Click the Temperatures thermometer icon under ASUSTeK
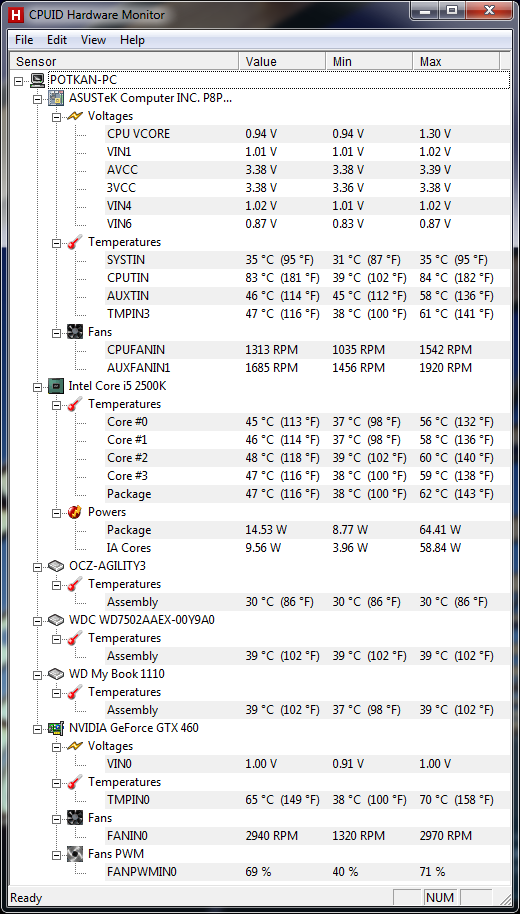This screenshot has width=520, height=914. [75, 241]
